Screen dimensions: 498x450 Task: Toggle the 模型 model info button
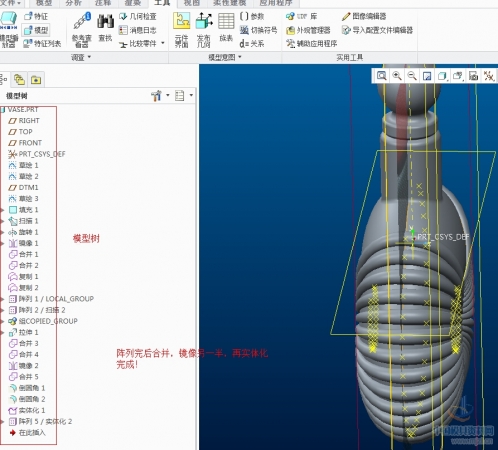[x=36, y=30]
